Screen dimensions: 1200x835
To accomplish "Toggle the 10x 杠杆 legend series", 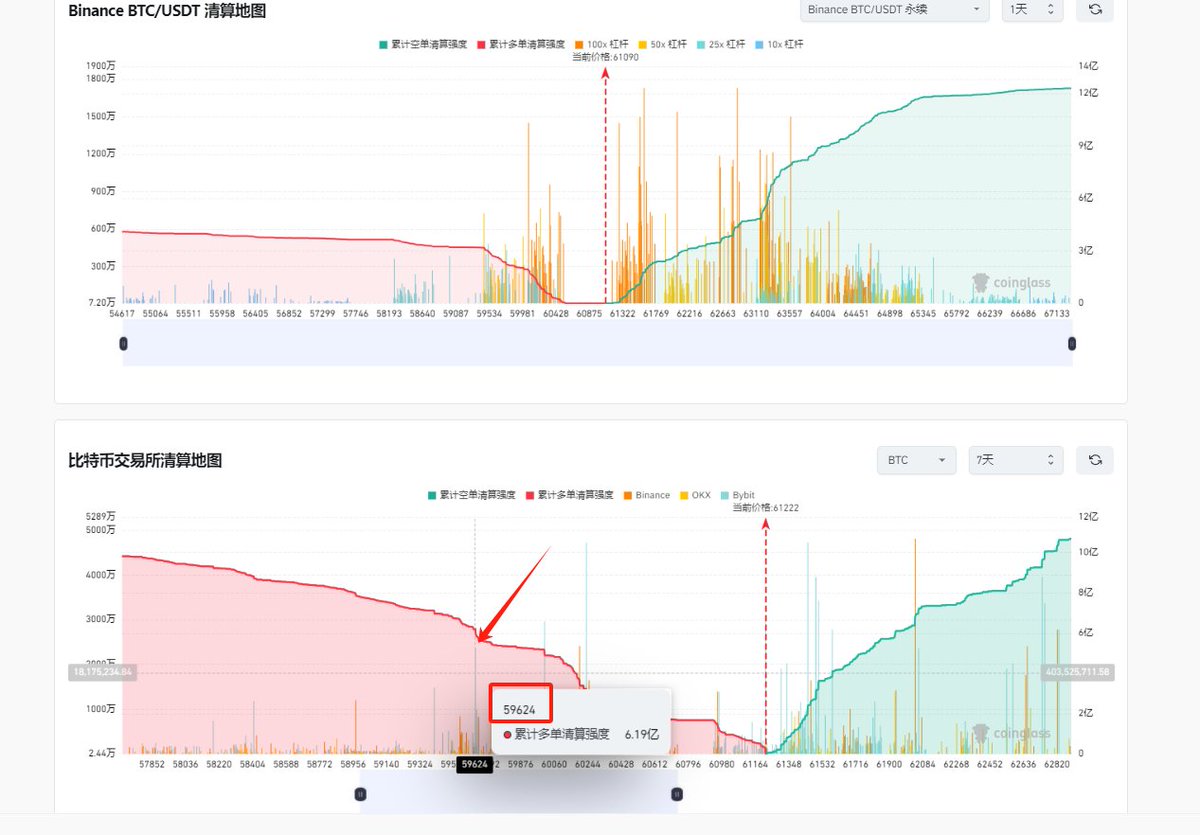I will 779,44.
